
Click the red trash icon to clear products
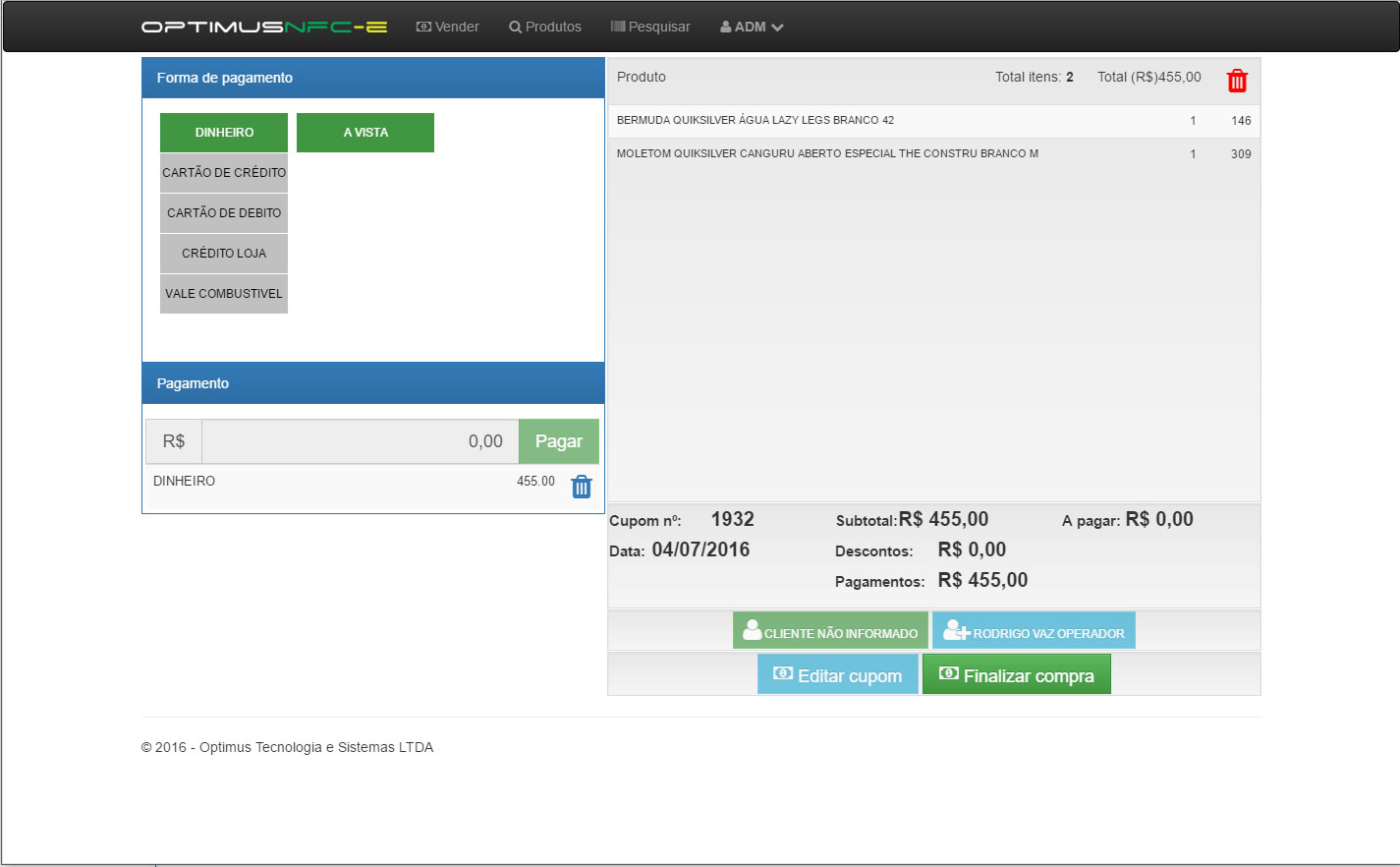click(x=1238, y=81)
